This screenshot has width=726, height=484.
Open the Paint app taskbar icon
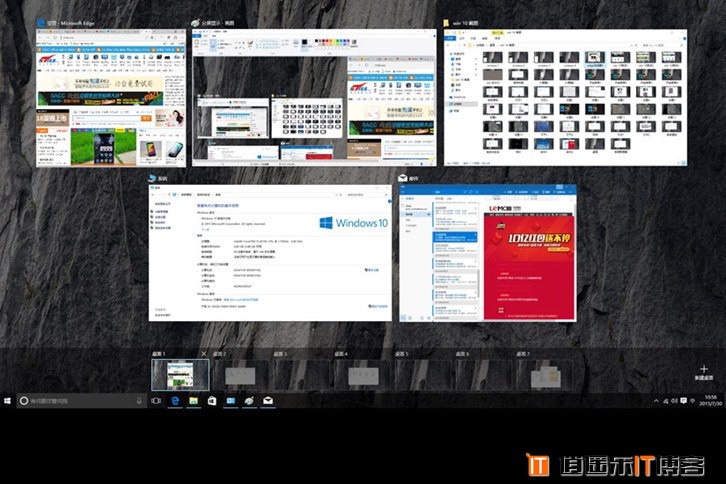pos(249,401)
